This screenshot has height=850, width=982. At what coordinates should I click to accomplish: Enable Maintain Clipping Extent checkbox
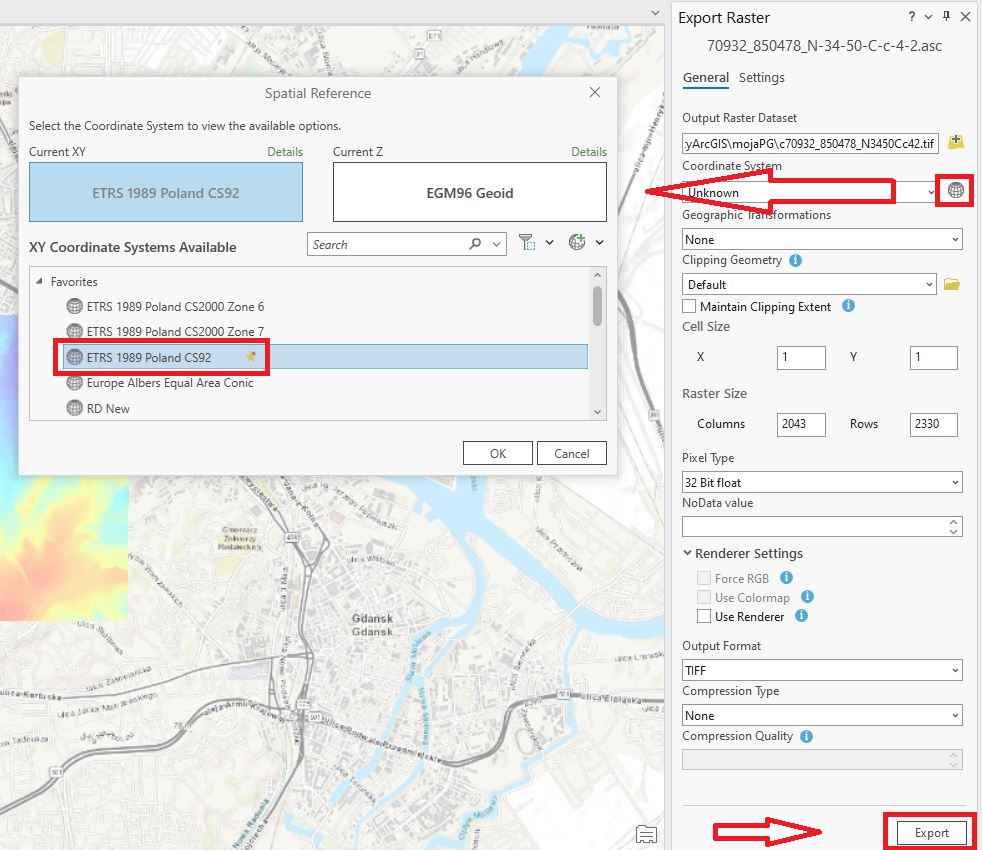coord(689,306)
